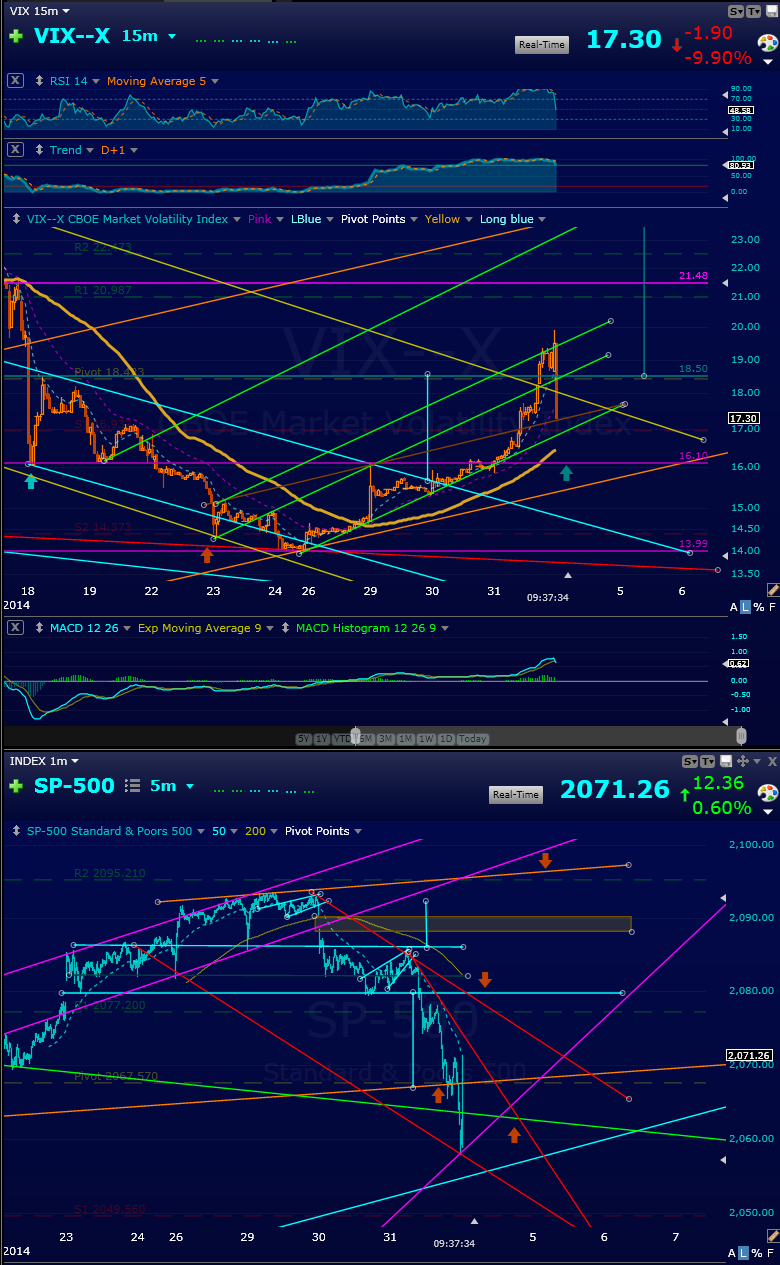Image resolution: width=780 pixels, height=1265 pixels.
Task: Click the up-down arrows beside MACD 12 26
Action: [x=40, y=628]
